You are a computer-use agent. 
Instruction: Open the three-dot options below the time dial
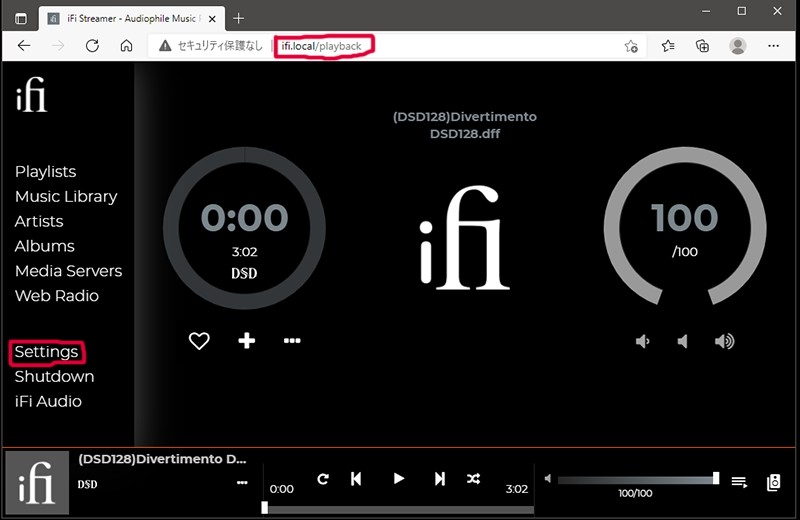point(292,340)
